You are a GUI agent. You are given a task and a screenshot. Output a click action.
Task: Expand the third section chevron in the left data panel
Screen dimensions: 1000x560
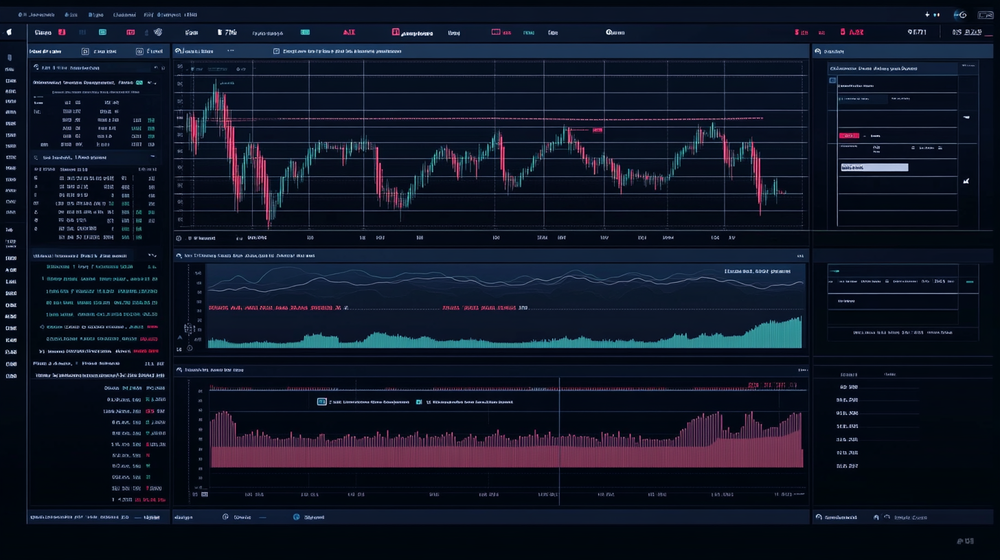(153, 255)
